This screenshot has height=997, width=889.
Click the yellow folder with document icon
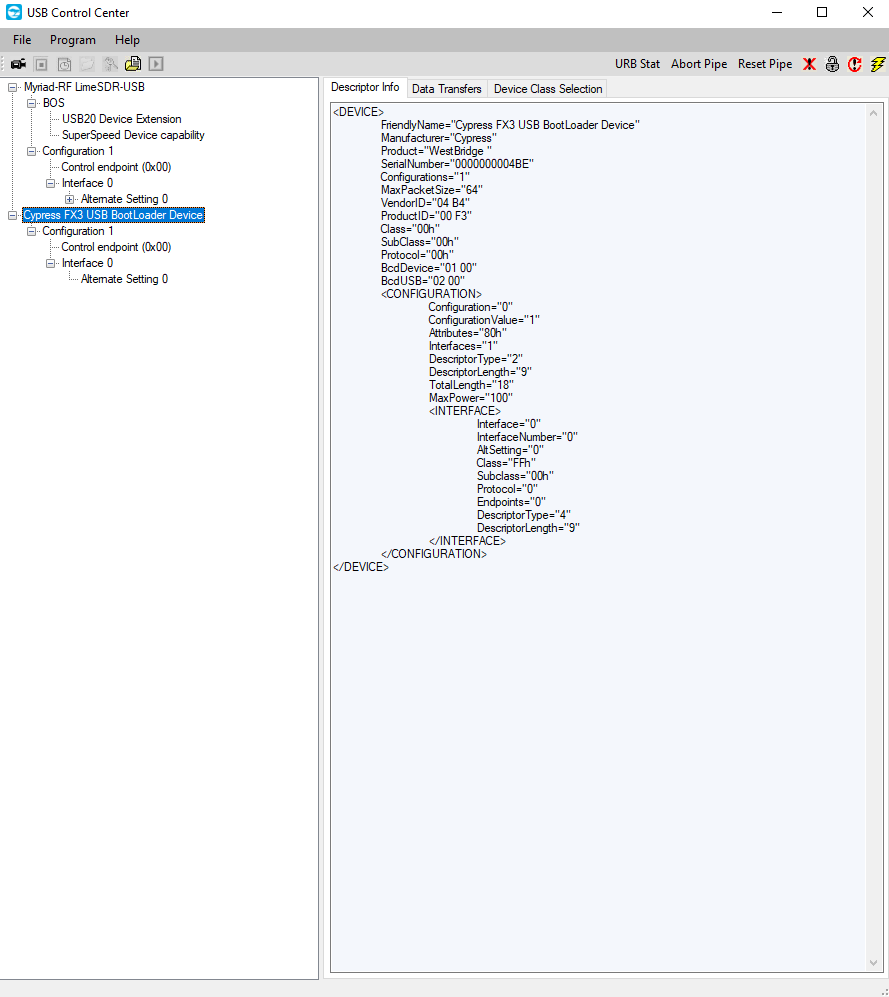click(133, 64)
